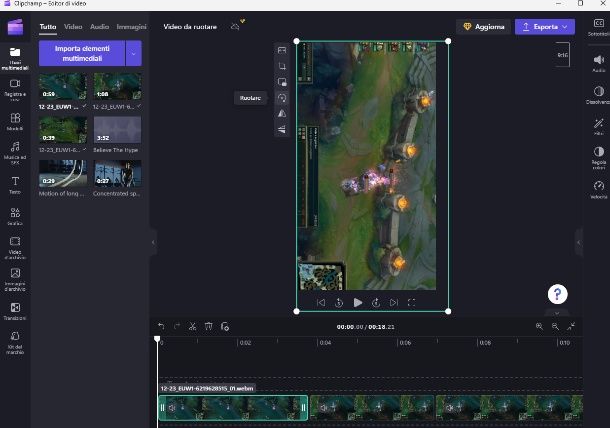Switch to the Immagini media tab
Image resolution: width=610 pixels, height=428 pixels.
131,26
